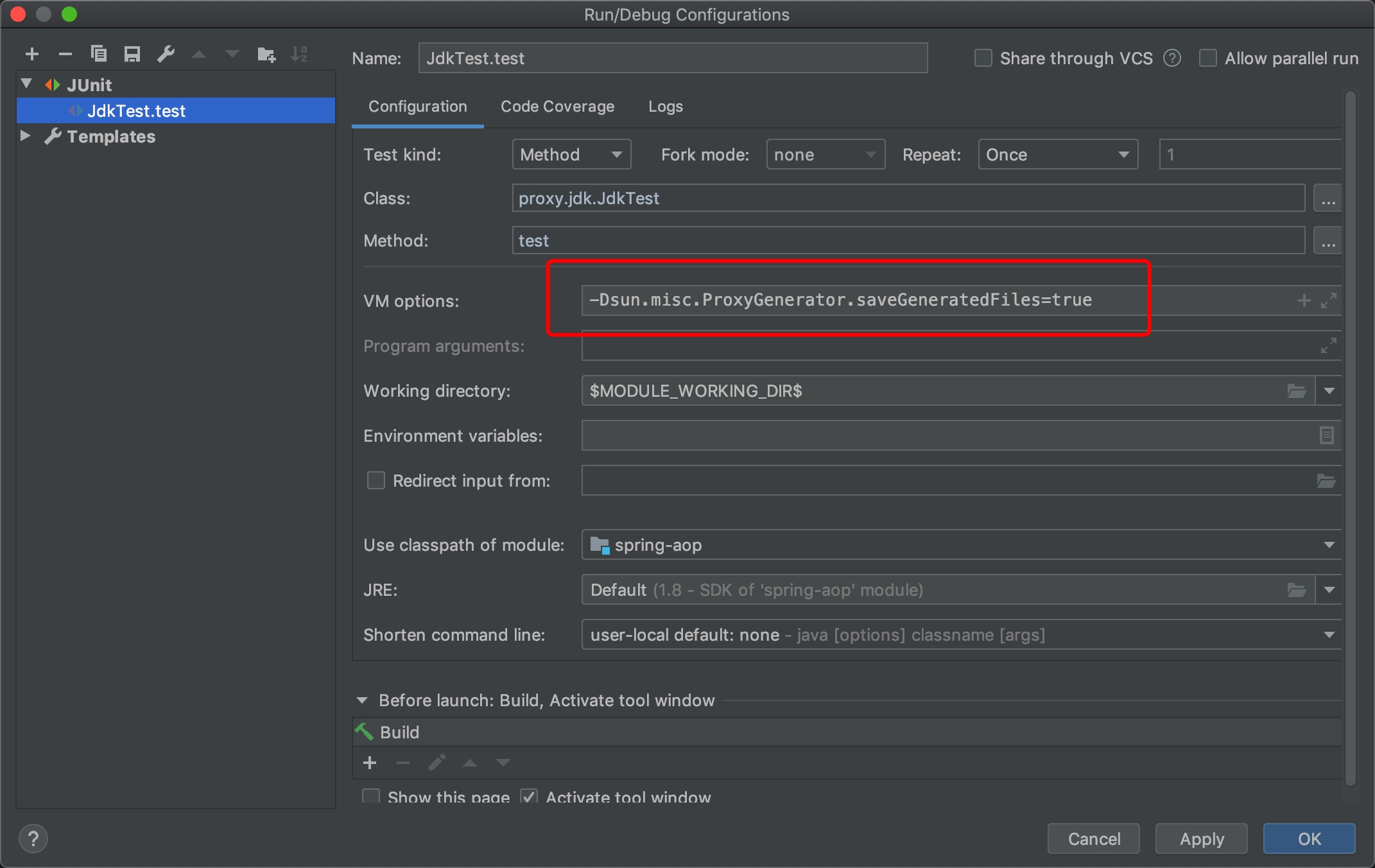Open the Test kind Method dropdown
This screenshot has height=868, width=1375.
point(571,155)
